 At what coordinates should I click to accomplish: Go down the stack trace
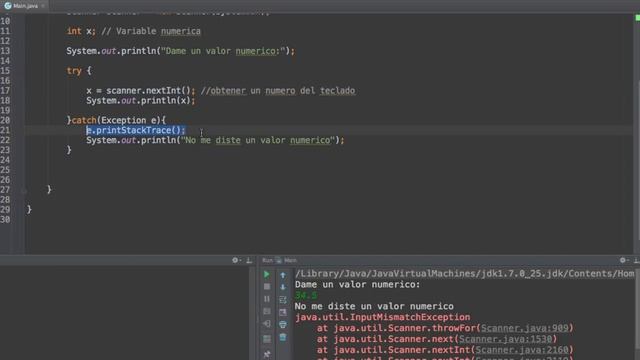(283, 287)
